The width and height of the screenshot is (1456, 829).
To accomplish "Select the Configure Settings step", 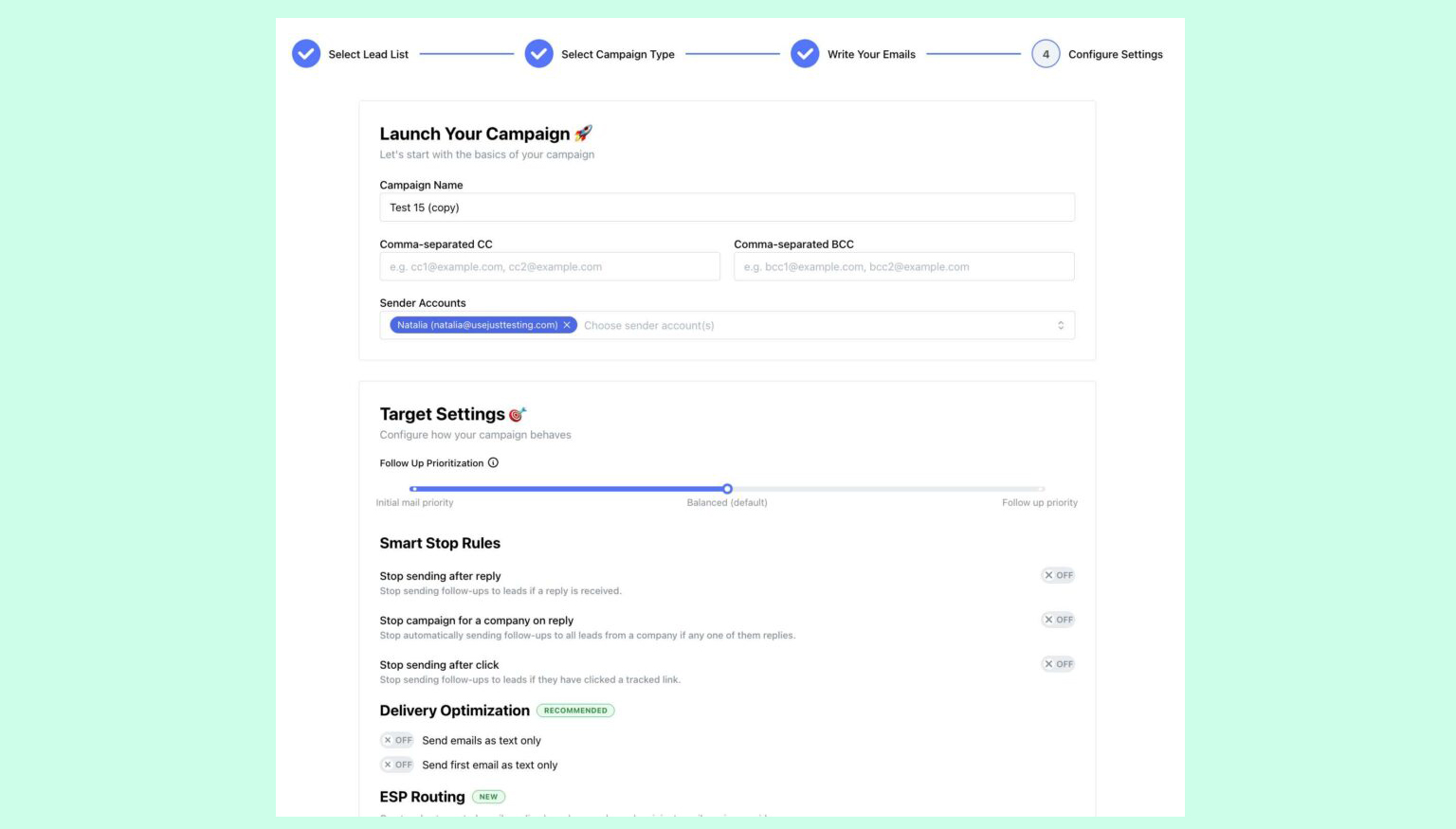I will click(1116, 54).
